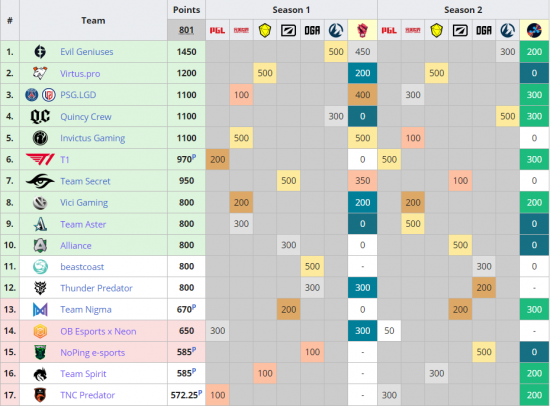Click the Season 1 PGL tournament icon
Screen dimensions: 550x406
coord(217,31)
